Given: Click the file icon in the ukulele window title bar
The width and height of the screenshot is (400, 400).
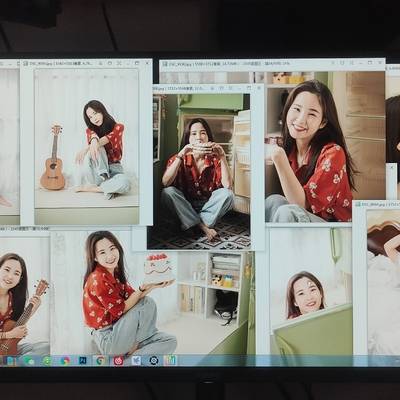Looking at the screenshot, I should (x=26, y=63).
